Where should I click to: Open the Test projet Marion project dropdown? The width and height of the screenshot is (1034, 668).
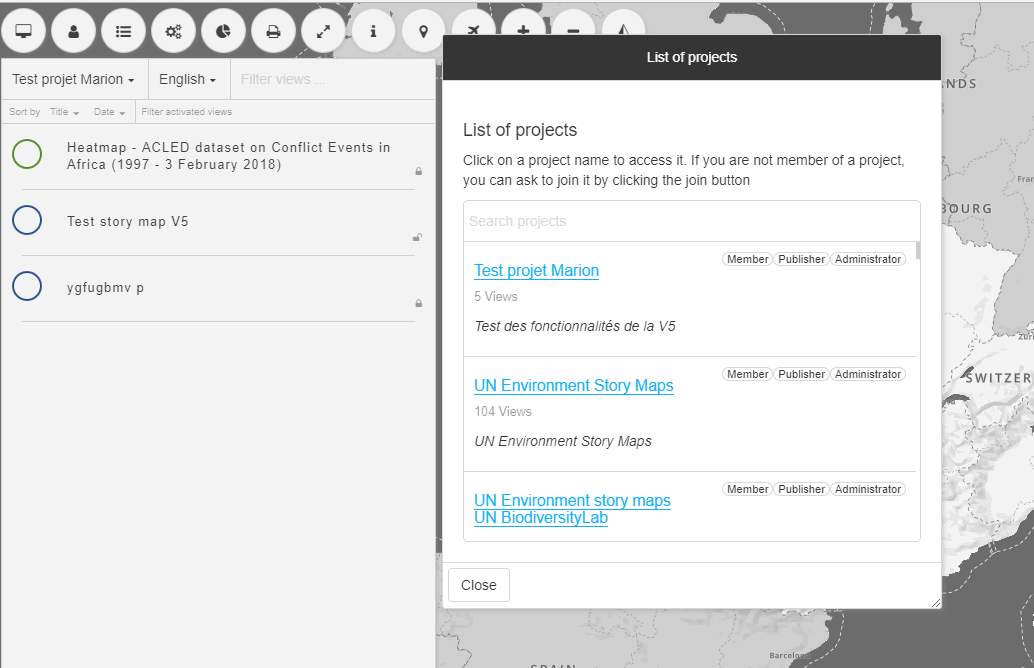click(x=73, y=80)
